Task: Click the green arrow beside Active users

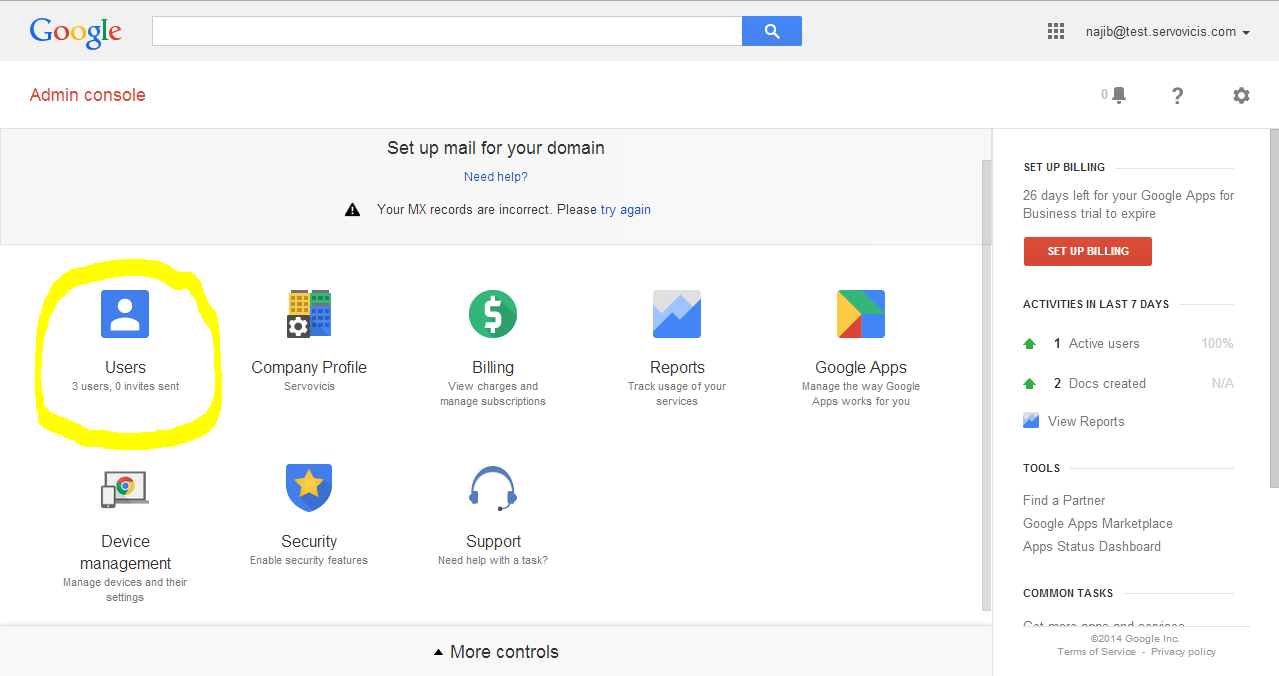Action: point(1030,344)
